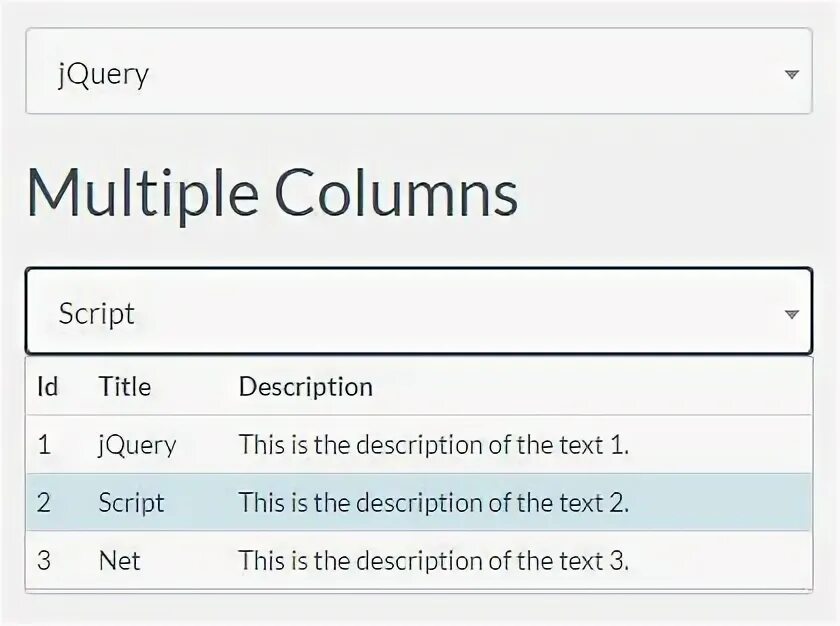Pick the row with Id 1
The image size is (840, 626).
[418, 445]
